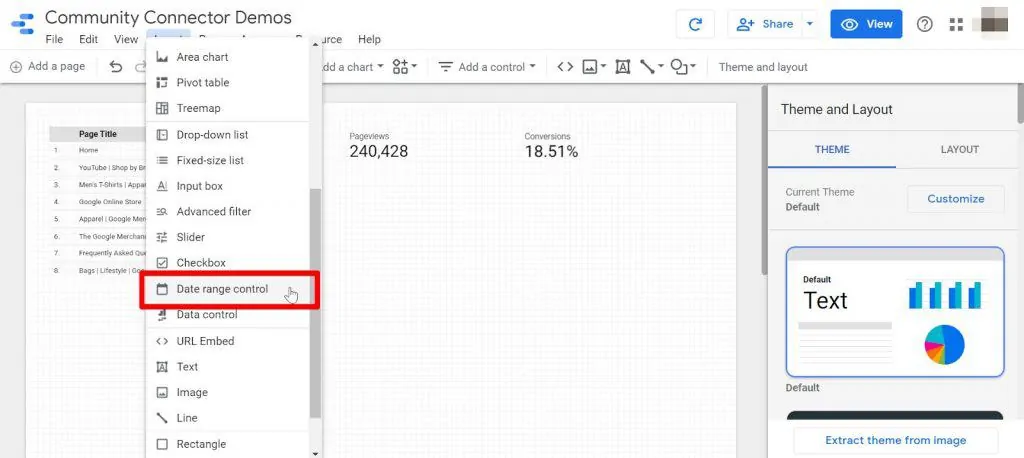This screenshot has height=458, width=1024.
Task: Switch to the LAYOUT tab
Action: [959, 149]
